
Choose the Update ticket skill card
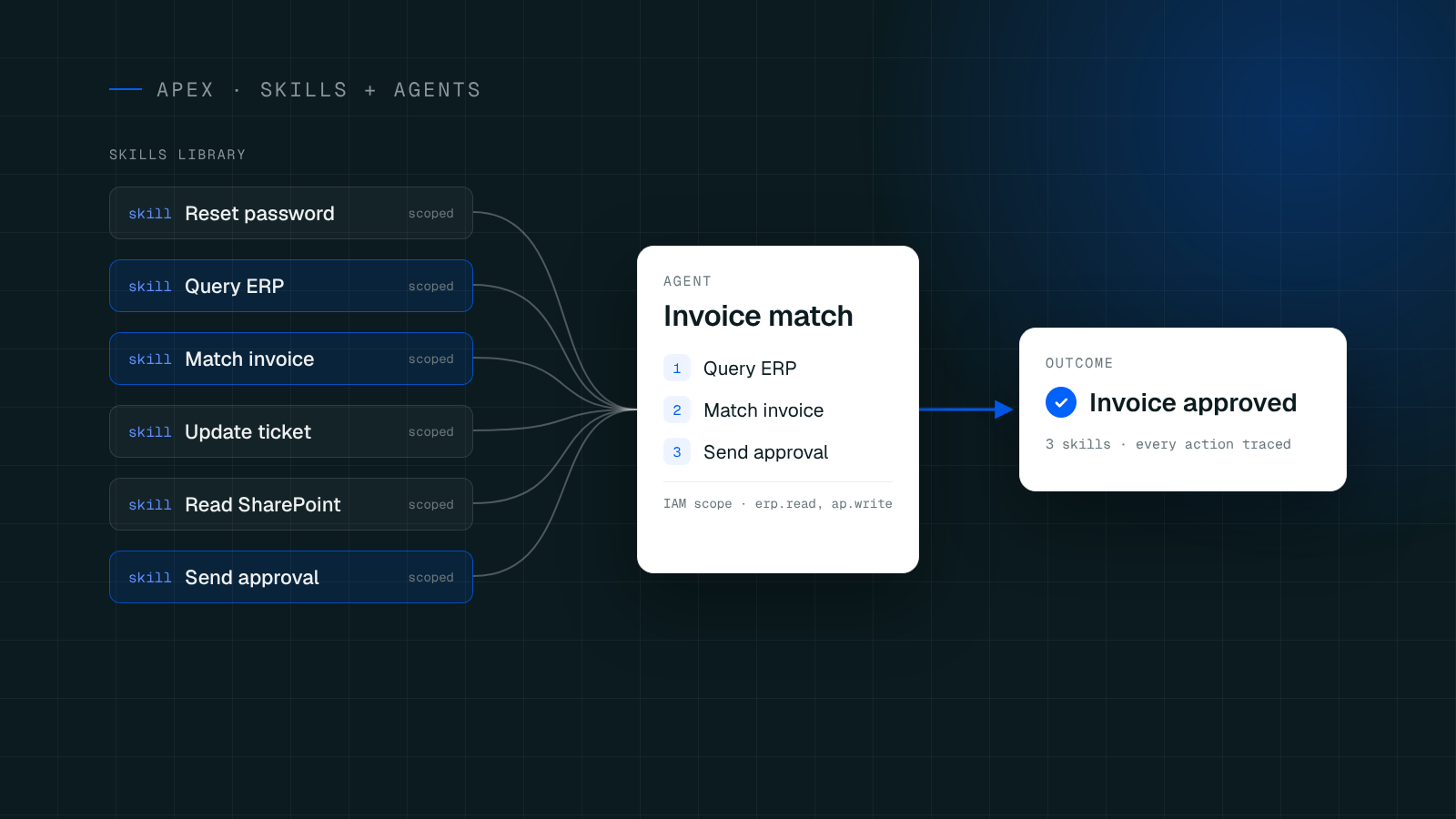(x=291, y=431)
